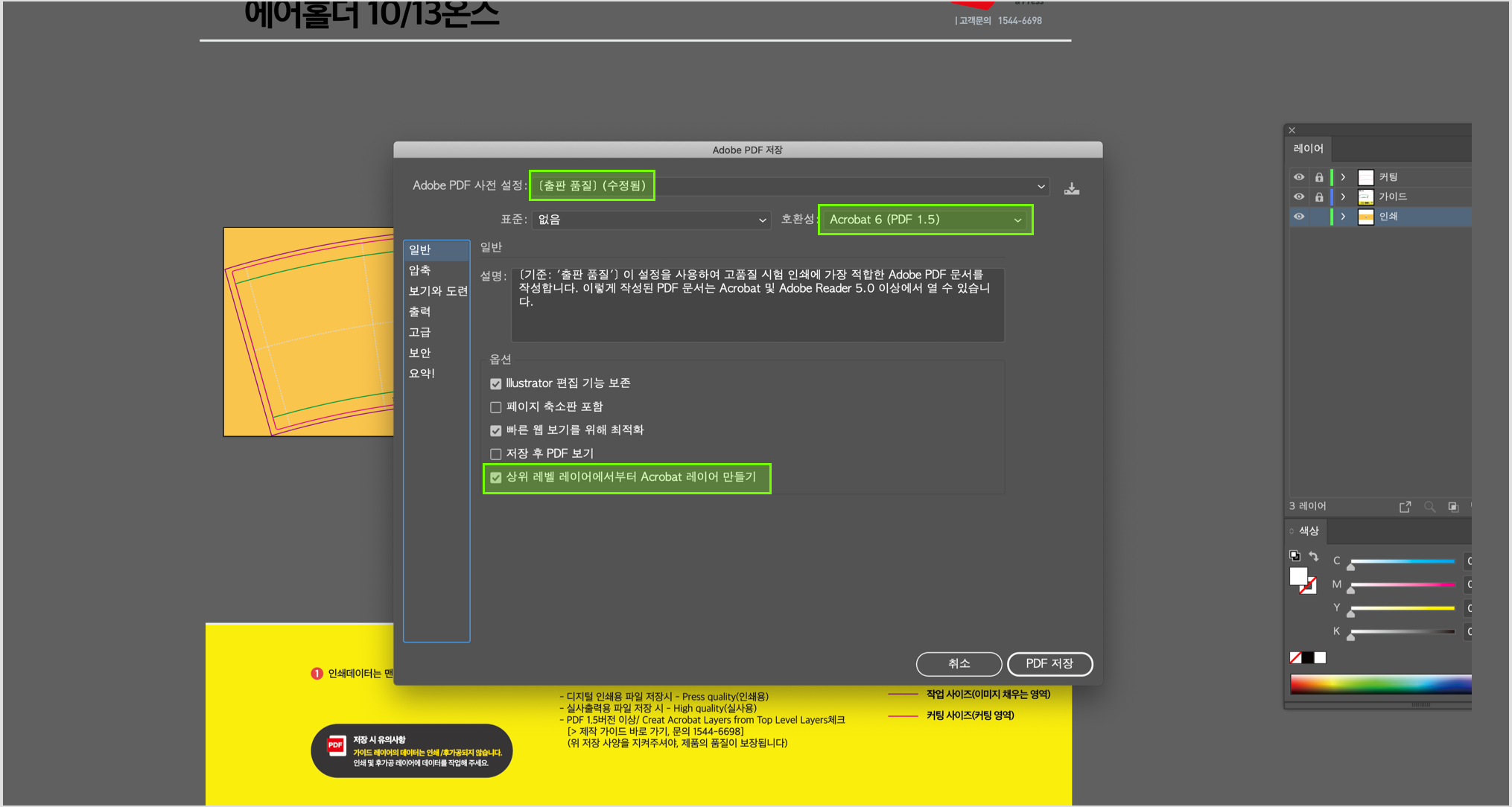1512x807 pixels.
Task: Click the orange cup holder artwork on canvas
Action: click(308, 332)
